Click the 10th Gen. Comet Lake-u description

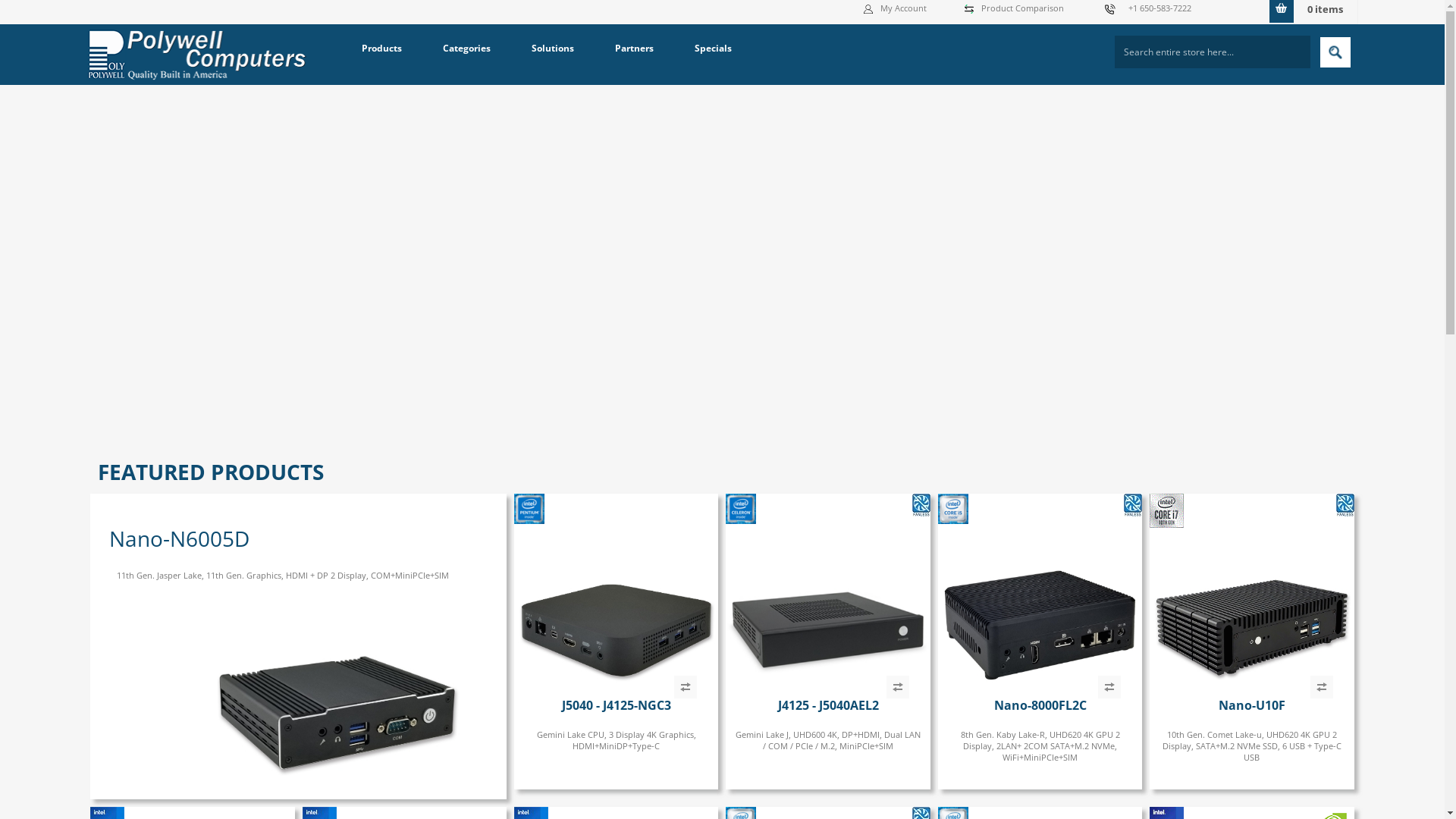pyautogui.click(x=1251, y=746)
